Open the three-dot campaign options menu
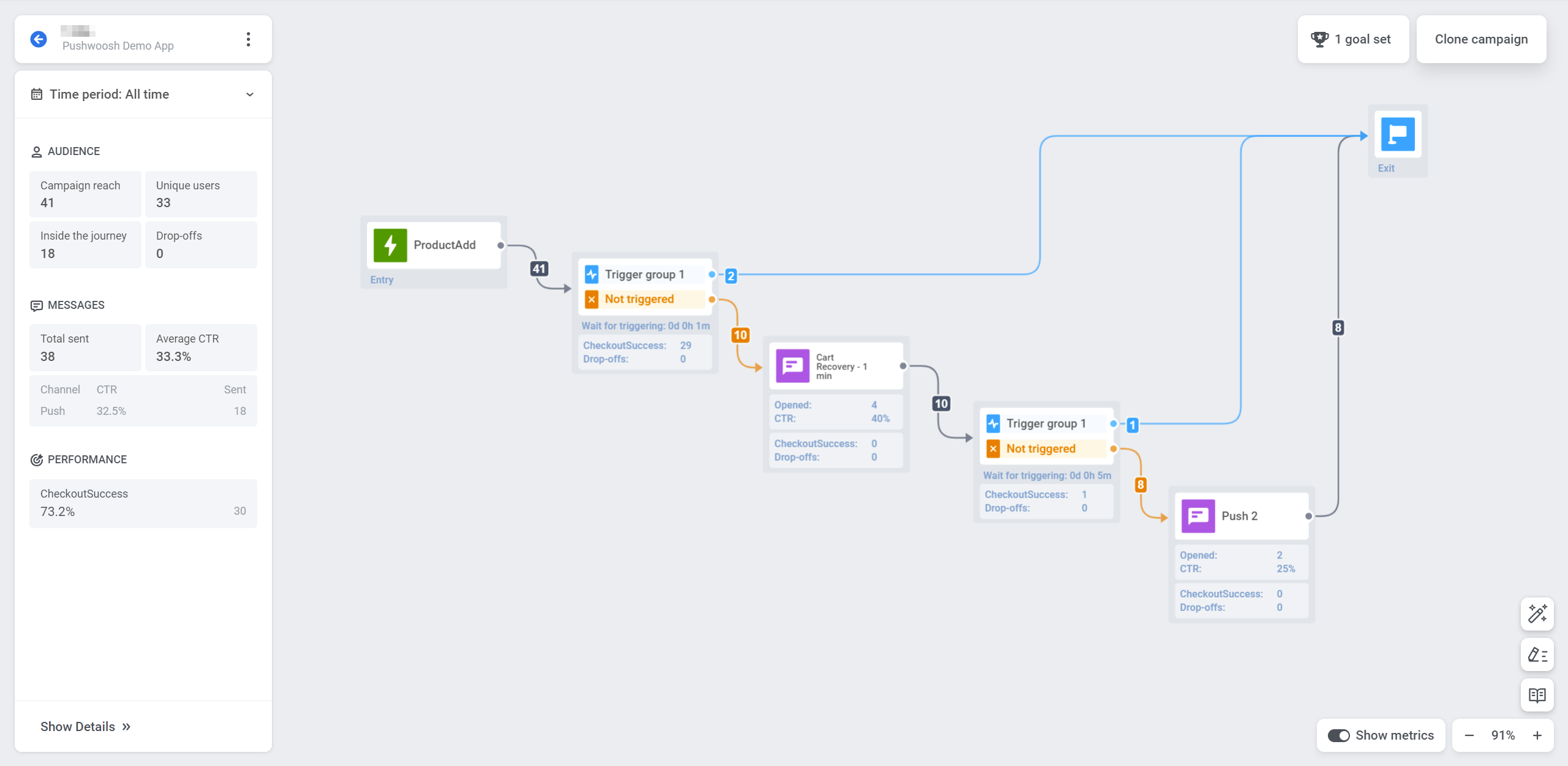1568x766 pixels. pyautogui.click(x=248, y=39)
